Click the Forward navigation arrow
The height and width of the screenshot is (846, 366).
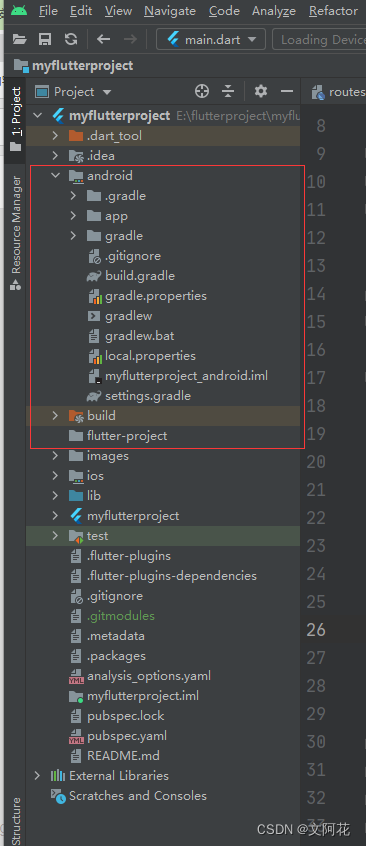coord(130,39)
